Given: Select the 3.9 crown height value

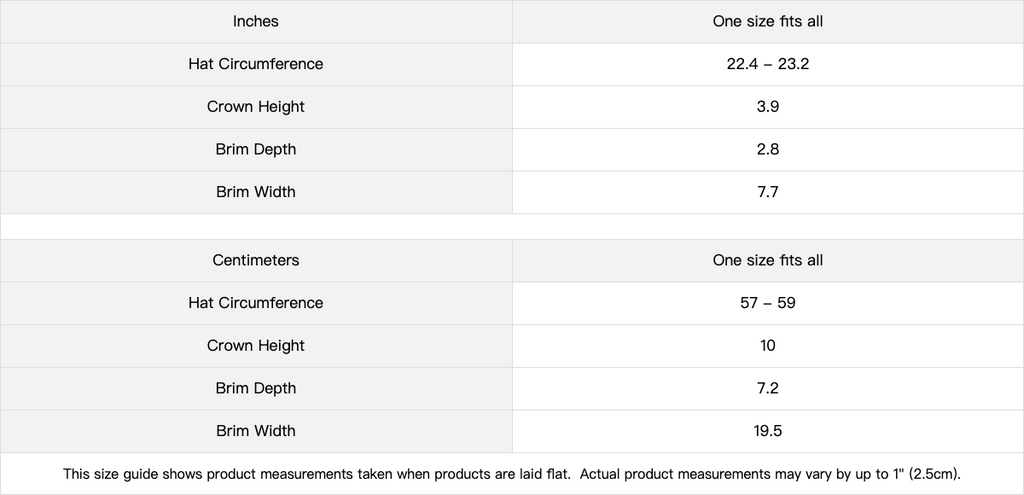Looking at the screenshot, I should pos(768,107).
